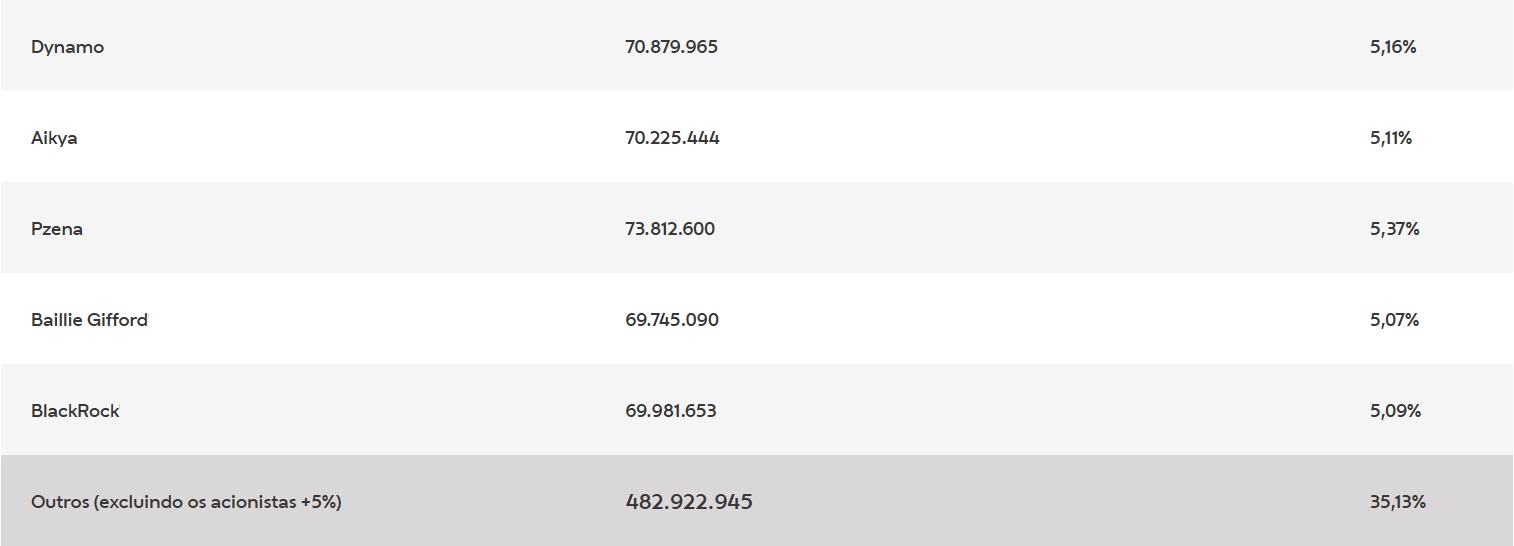Select Pzena's share count 73.812.600

tap(670, 229)
